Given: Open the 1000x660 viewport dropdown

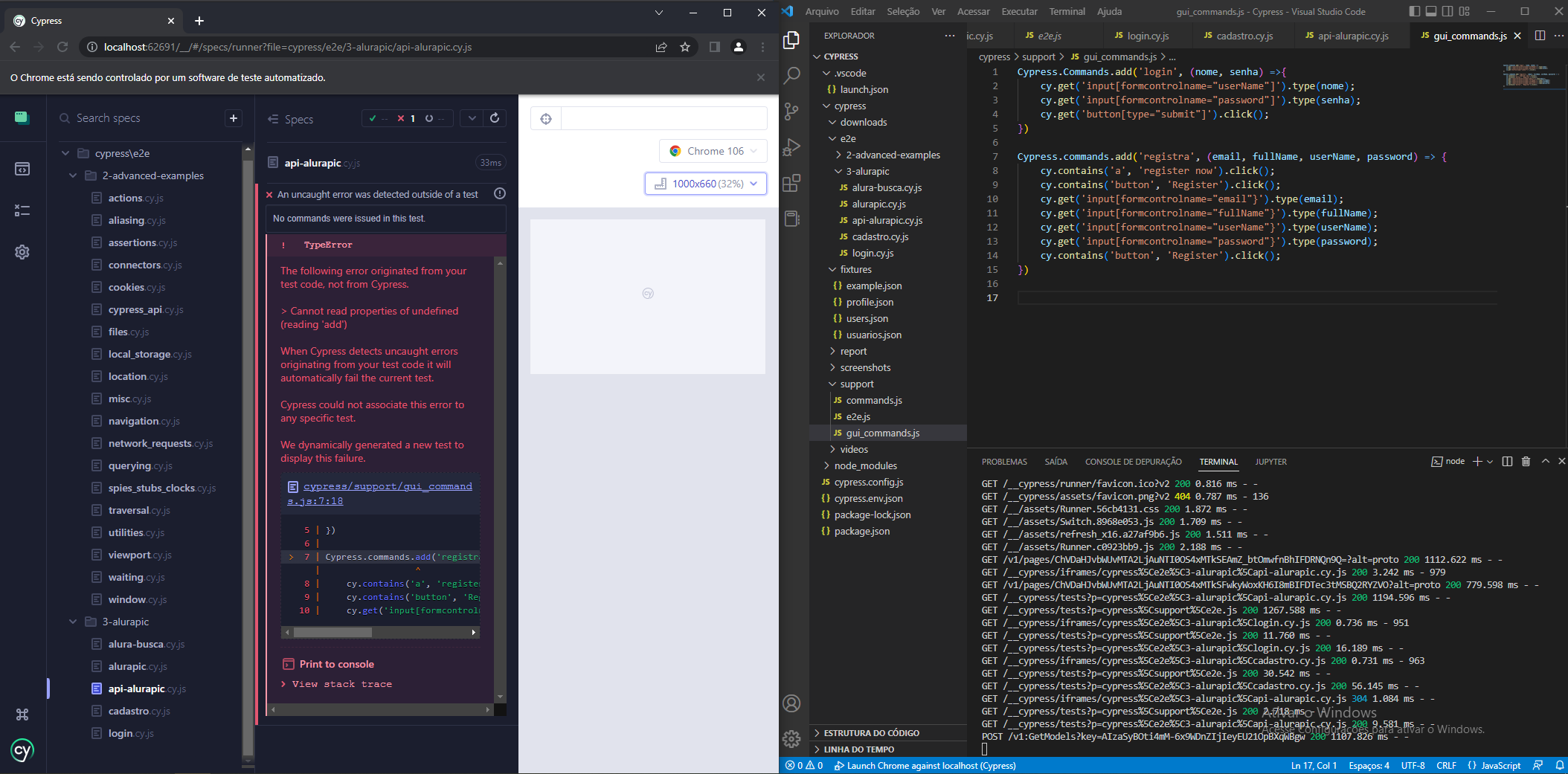Looking at the screenshot, I should (705, 184).
